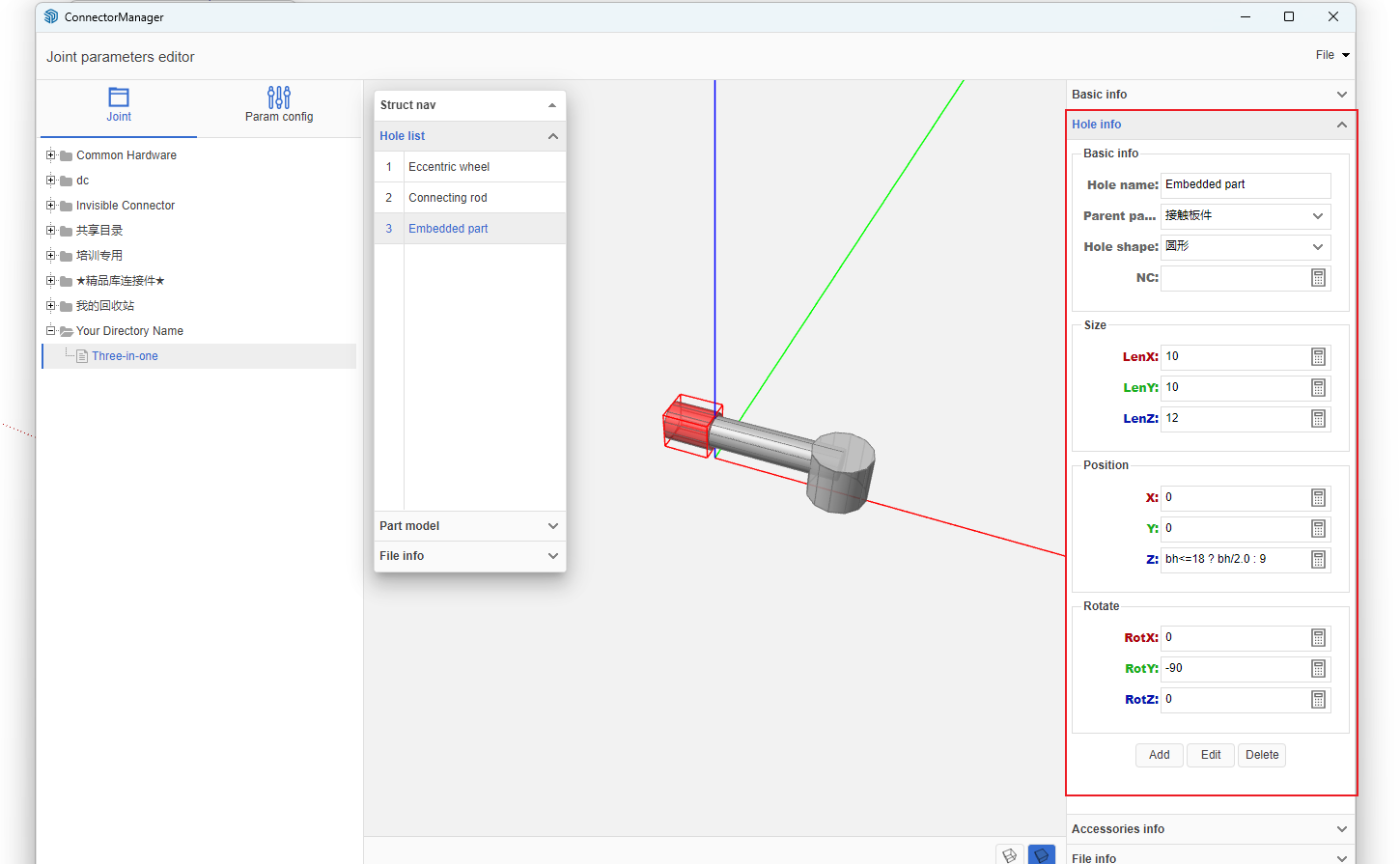Screen dimensions: 1400x864
Task: Click the calculator icon beside LenZ
Action: click(1318, 419)
